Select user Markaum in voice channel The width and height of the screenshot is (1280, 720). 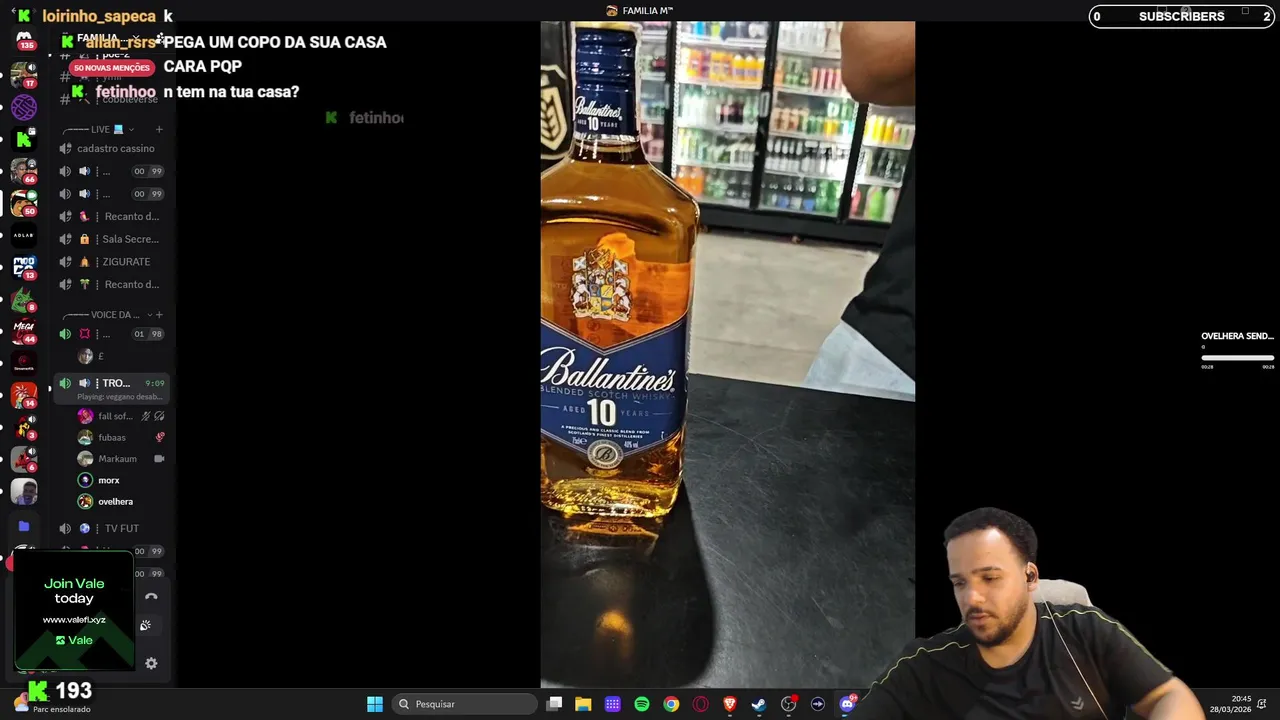tap(121, 459)
